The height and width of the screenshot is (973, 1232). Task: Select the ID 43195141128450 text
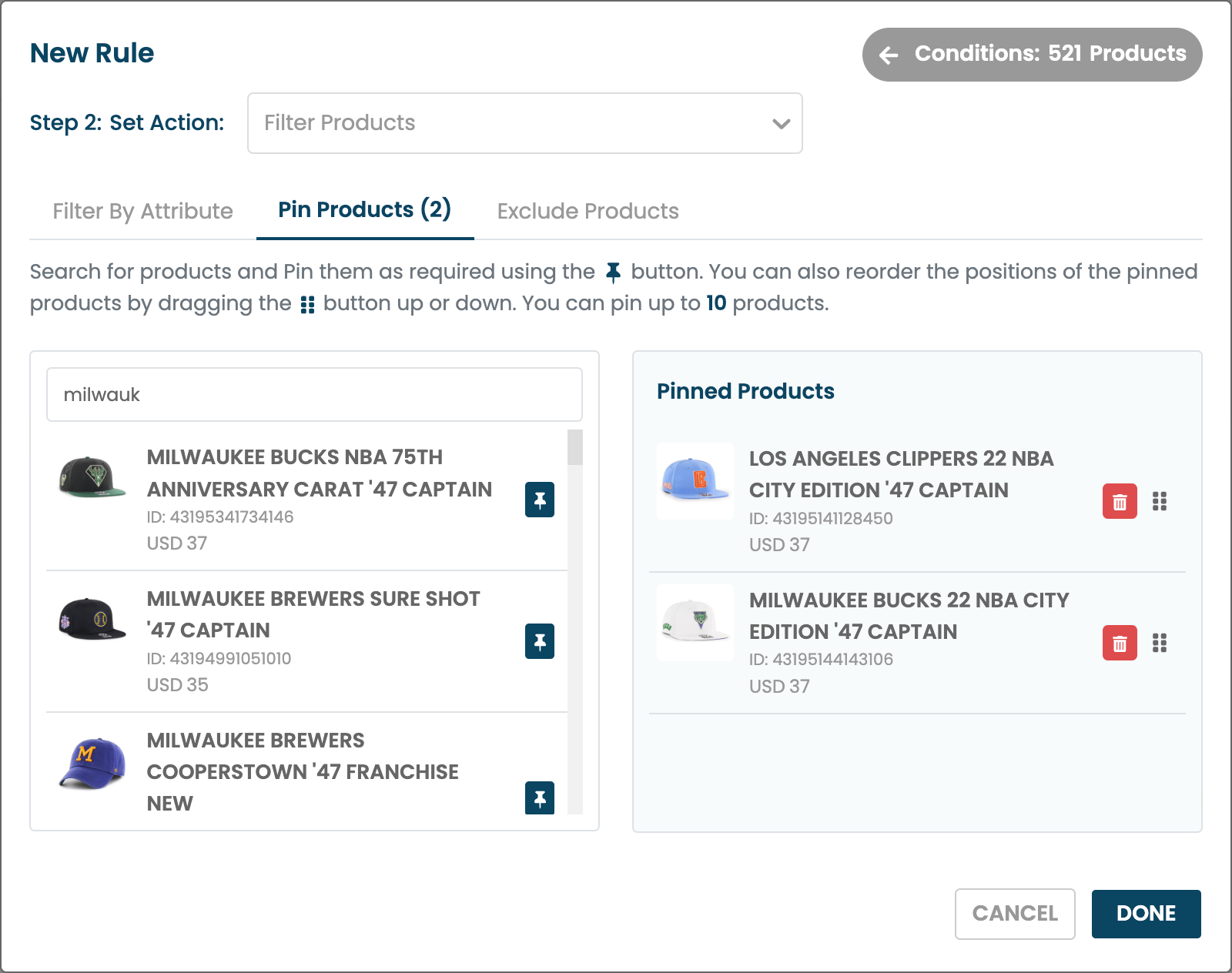click(821, 518)
